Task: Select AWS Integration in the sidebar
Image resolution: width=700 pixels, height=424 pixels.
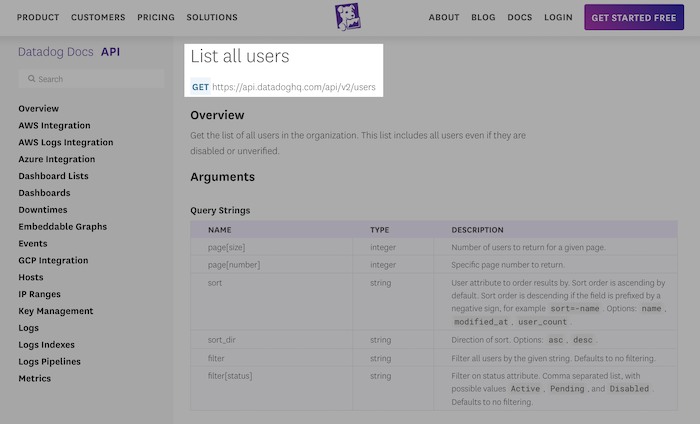Action: pyautogui.click(x=54, y=126)
